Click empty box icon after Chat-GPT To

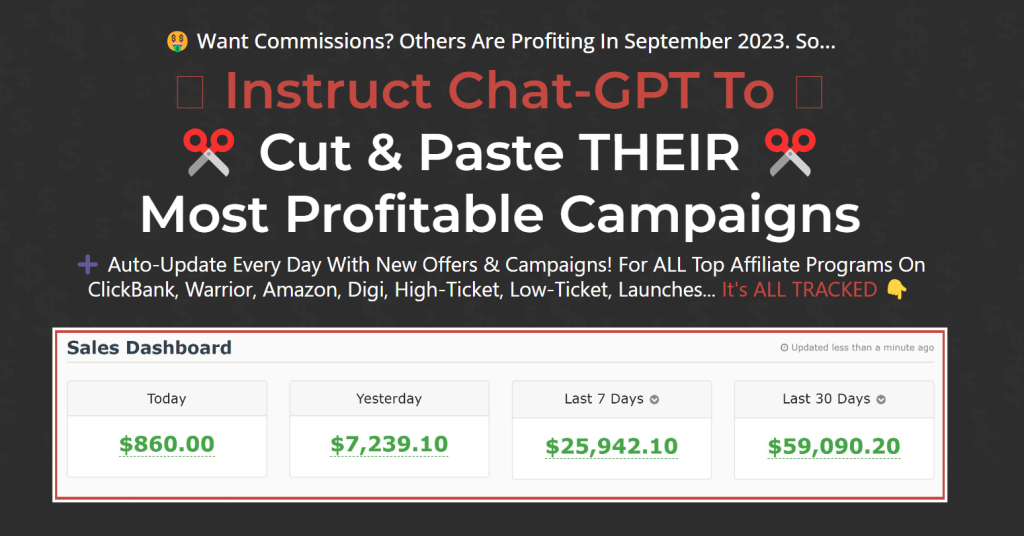coord(809,92)
